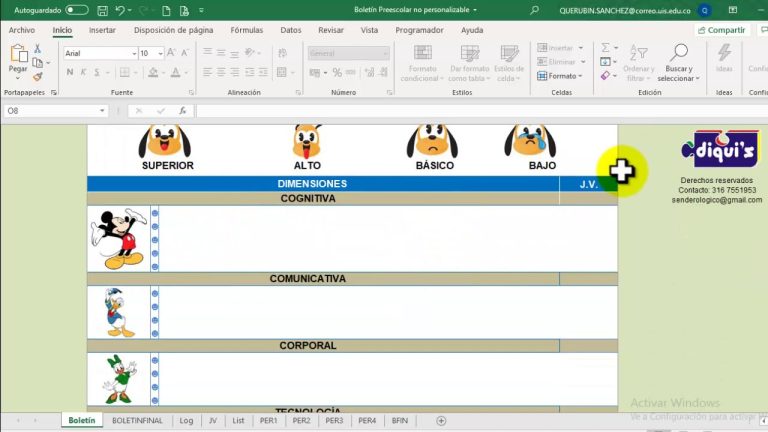768x432 pixels.
Task: Expand the Fuente dialog launcher
Action: coord(191,93)
